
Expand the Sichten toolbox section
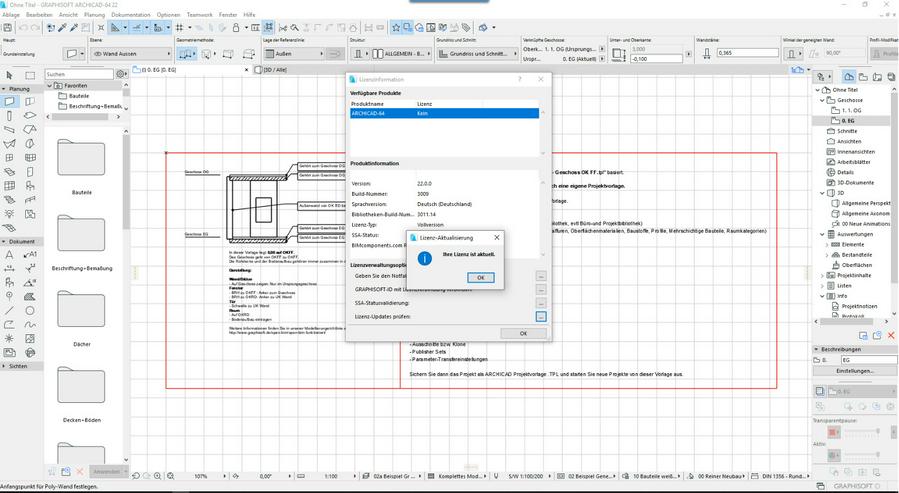[x=4, y=366]
